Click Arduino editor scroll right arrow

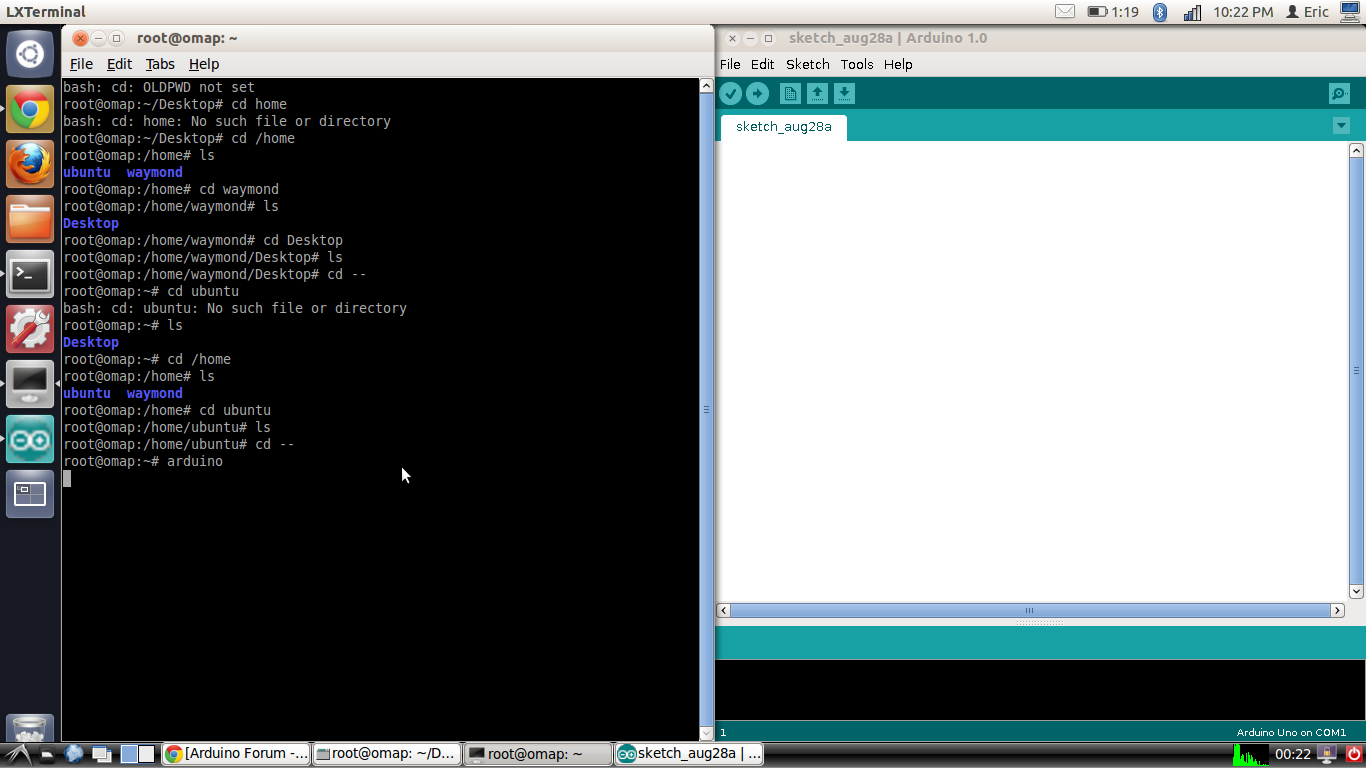pyautogui.click(x=1337, y=610)
